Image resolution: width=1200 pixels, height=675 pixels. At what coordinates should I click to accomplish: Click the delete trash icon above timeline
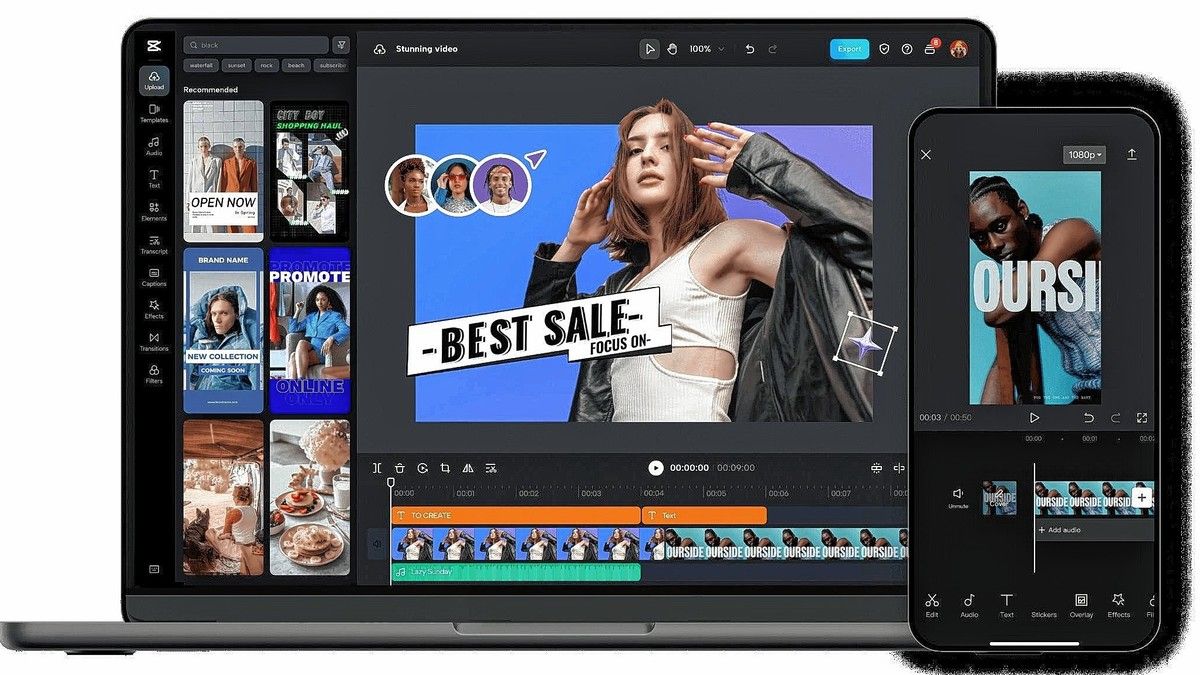pyautogui.click(x=400, y=468)
